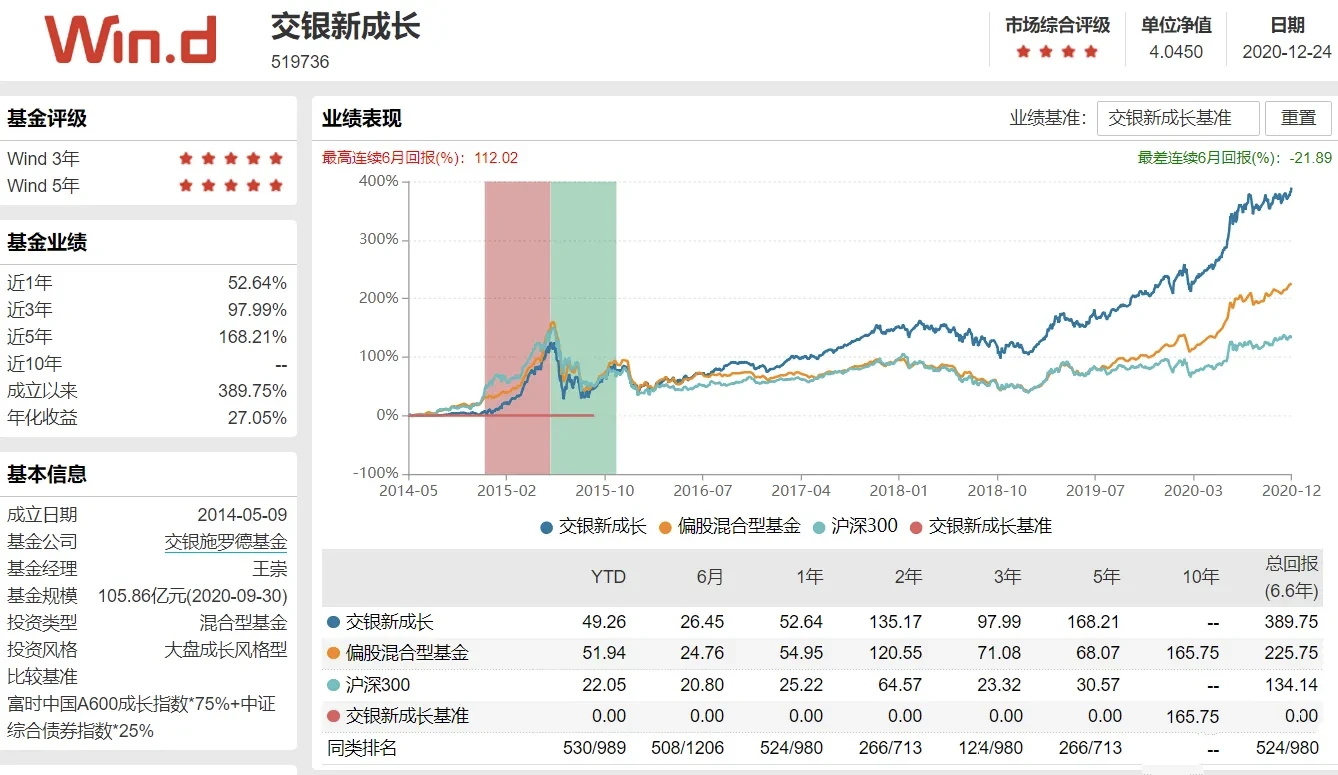Click the Wind logo

(130, 39)
